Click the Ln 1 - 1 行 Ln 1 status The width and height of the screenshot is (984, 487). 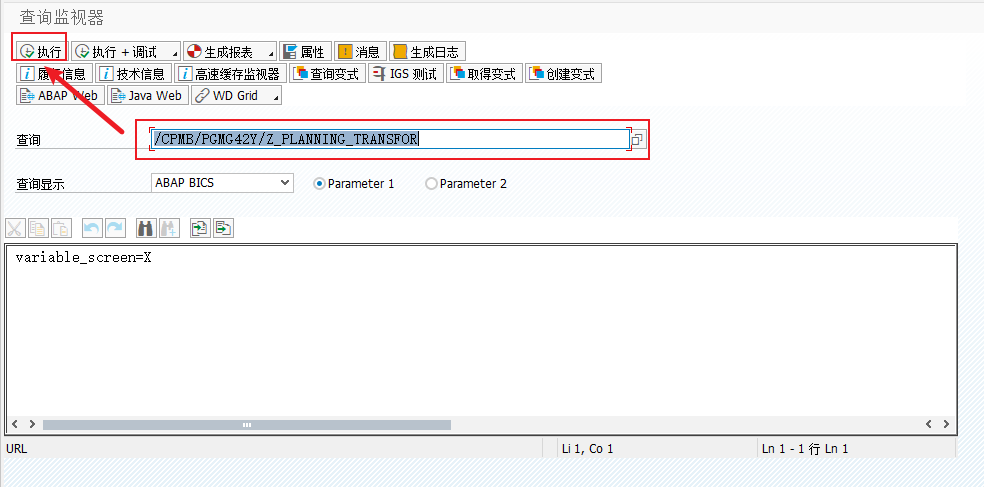click(805, 449)
